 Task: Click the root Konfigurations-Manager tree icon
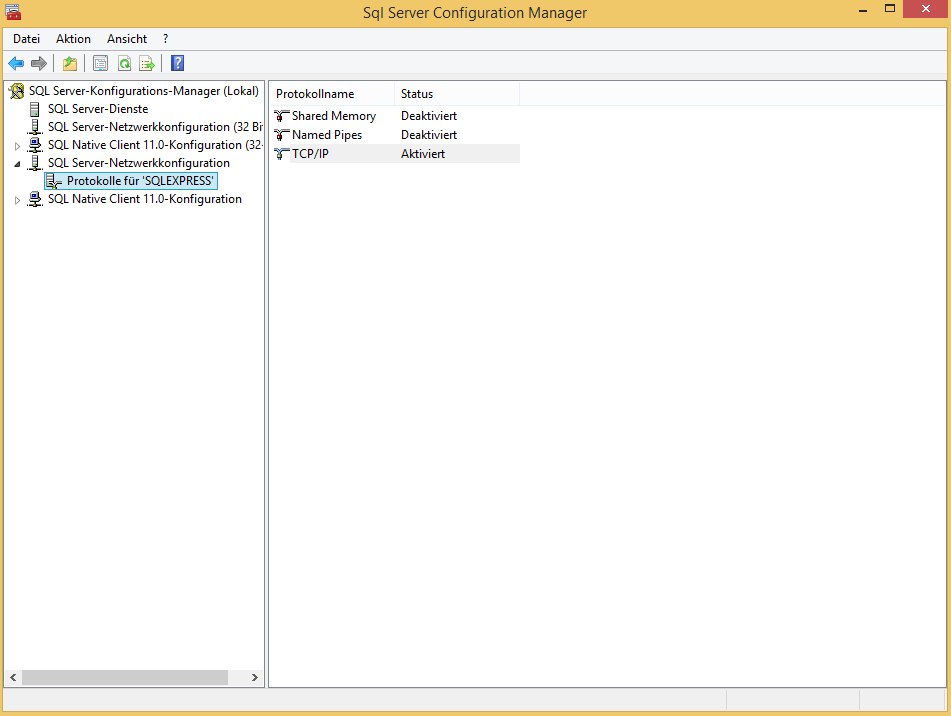(16, 91)
